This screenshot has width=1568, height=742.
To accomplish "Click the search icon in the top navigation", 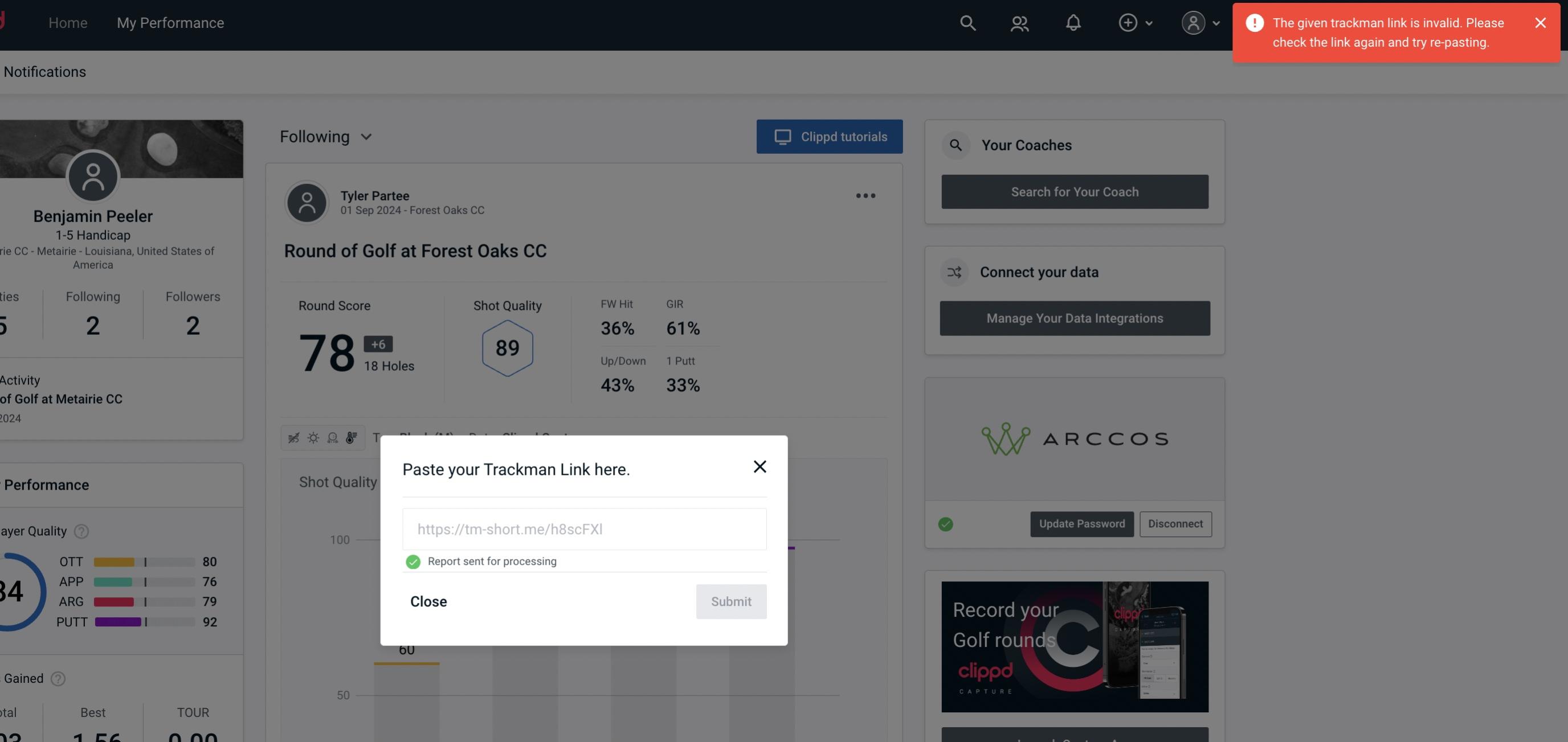I will tap(967, 22).
